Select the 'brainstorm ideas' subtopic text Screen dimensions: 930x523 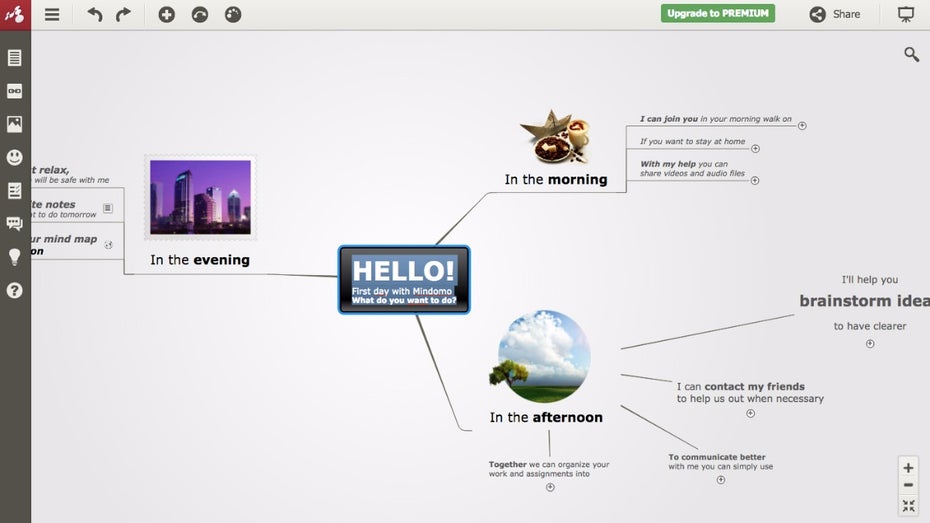(x=865, y=301)
